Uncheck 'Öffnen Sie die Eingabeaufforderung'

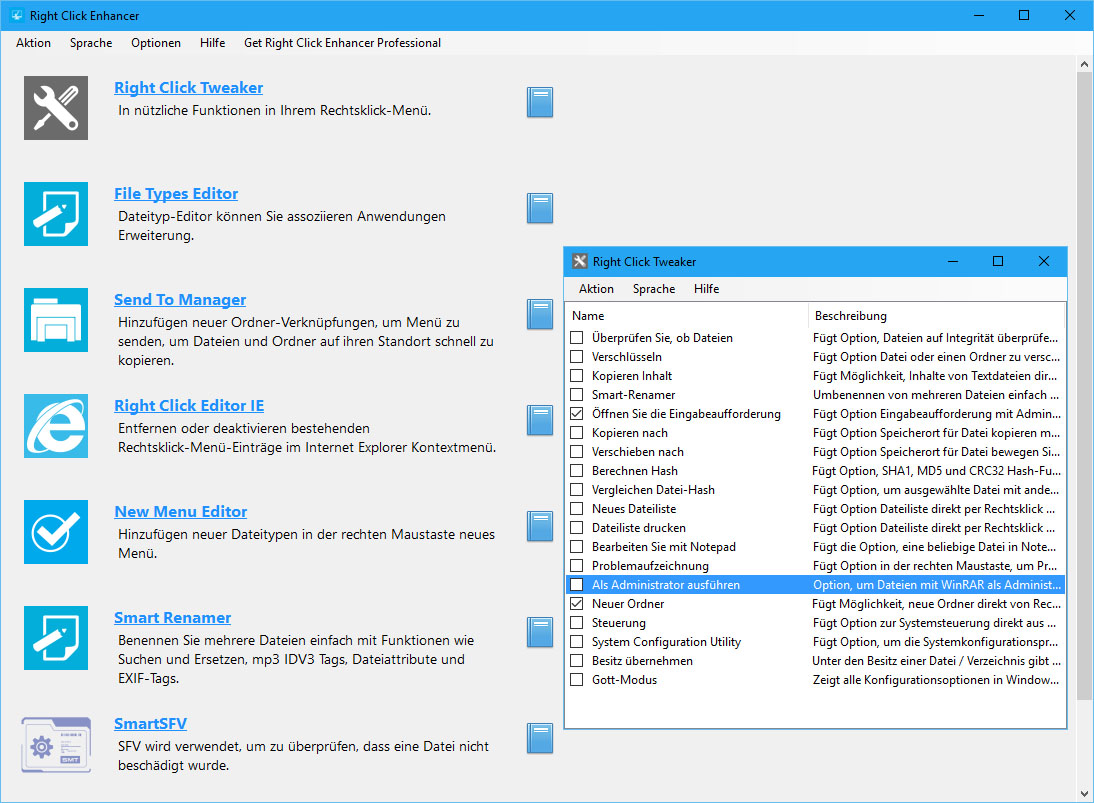click(x=576, y=414)
